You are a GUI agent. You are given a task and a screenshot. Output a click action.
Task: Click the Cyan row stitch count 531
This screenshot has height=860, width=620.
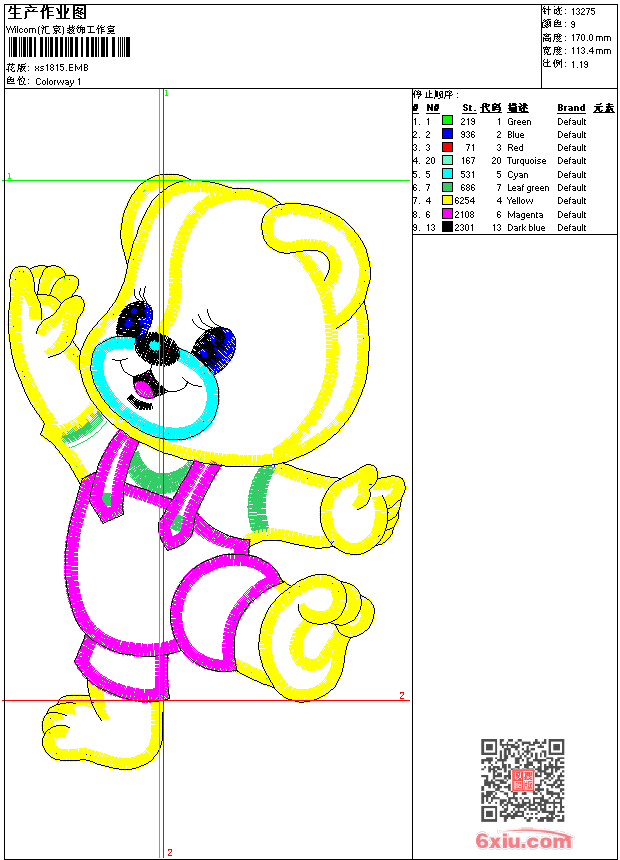click(x=467, y=174)
